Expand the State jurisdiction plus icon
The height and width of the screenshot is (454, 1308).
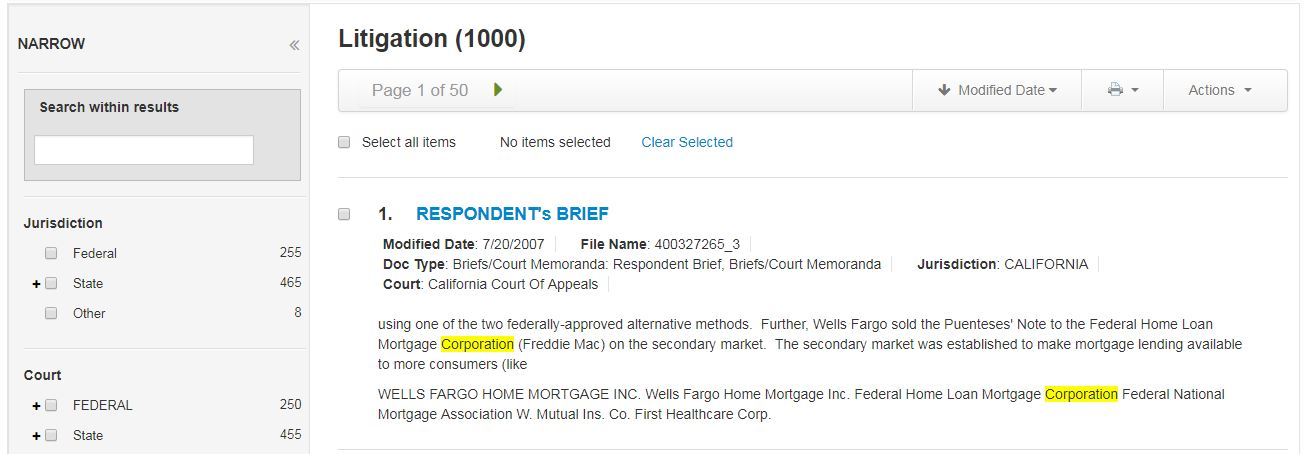click(x=36, y=284)
